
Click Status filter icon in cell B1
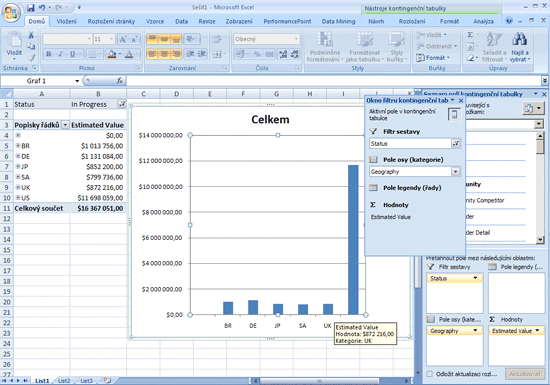122,104
